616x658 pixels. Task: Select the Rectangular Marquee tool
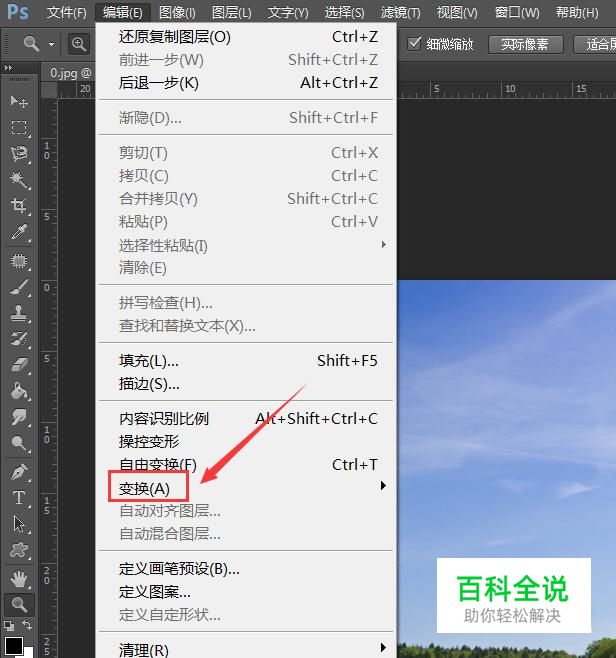click(x=19, y=127)
